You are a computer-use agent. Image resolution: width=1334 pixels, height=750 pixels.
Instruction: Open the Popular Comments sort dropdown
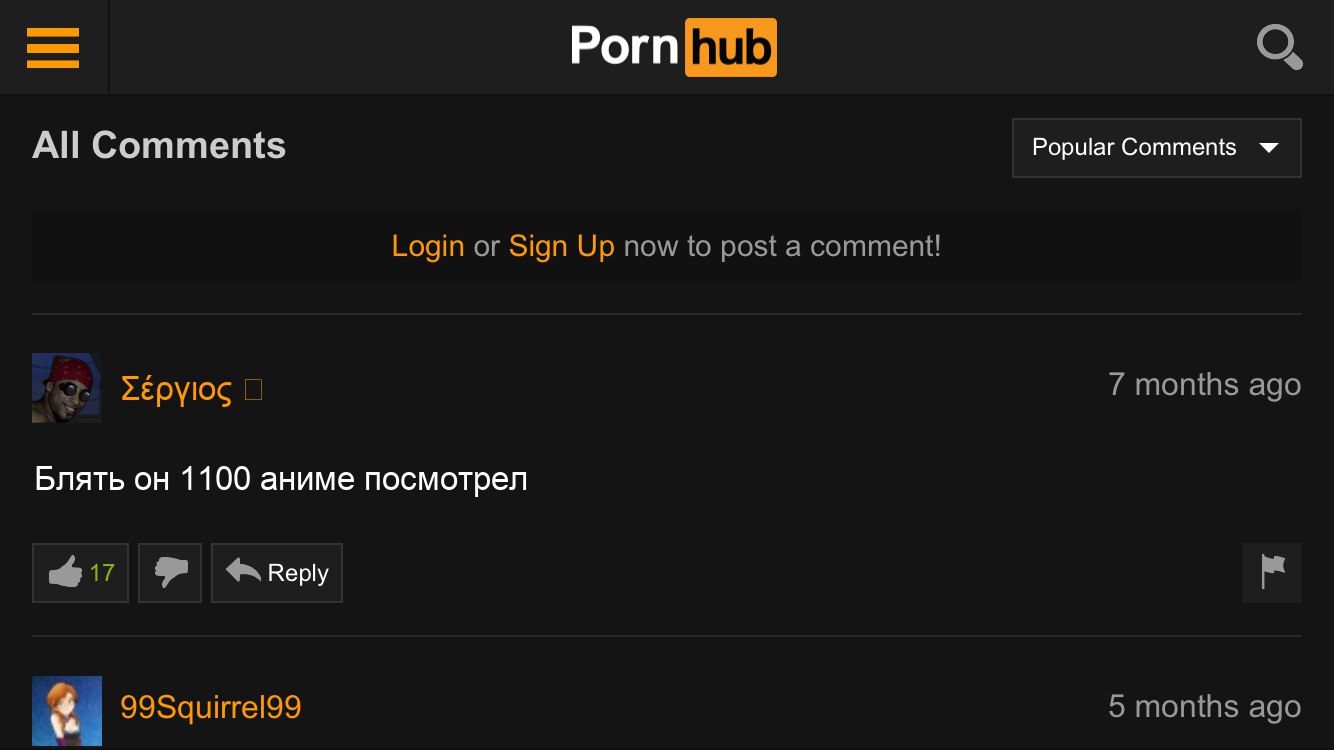point(1157,148)
